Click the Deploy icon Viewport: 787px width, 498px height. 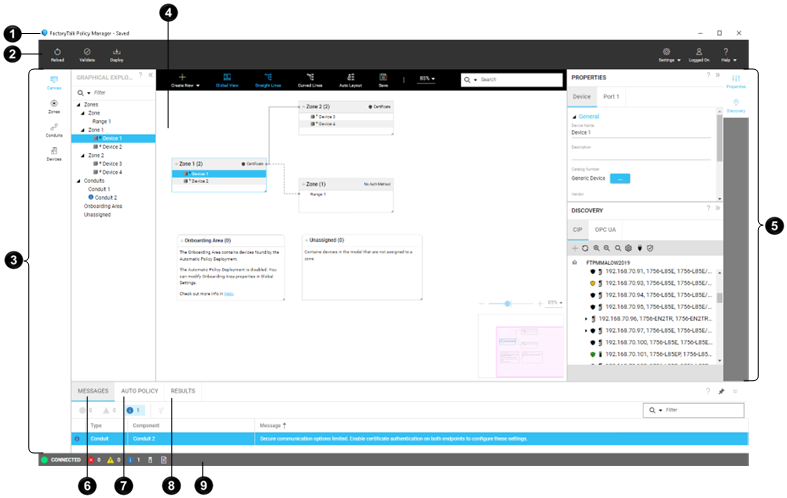pos(116,55)
